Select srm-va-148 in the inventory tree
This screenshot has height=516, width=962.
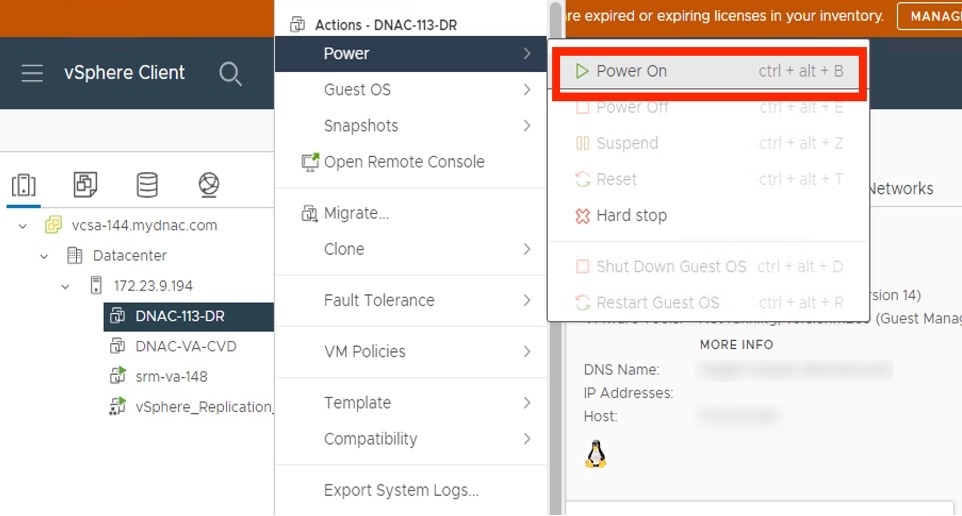pyautogui.click(x=171, y=376)
